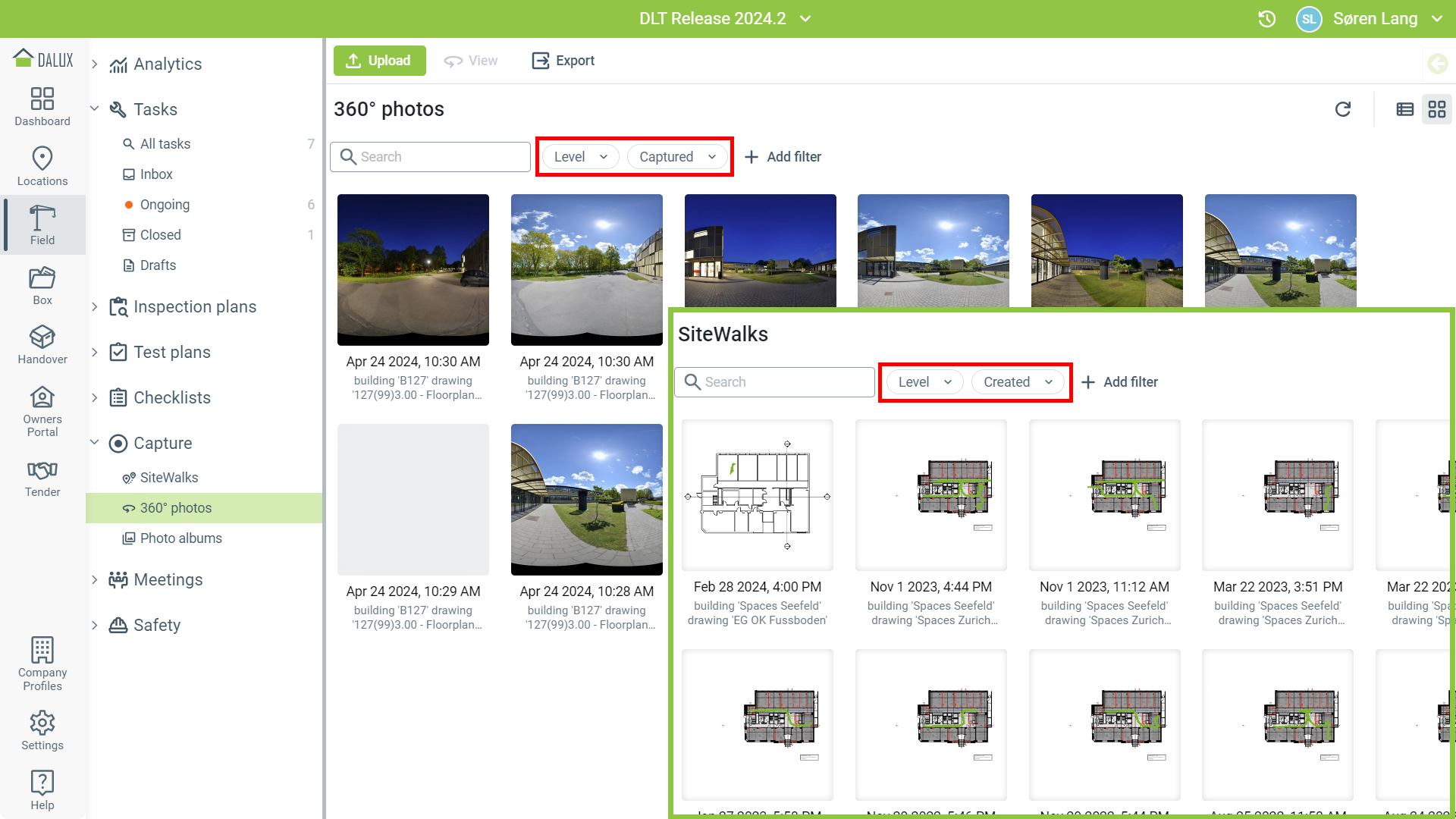This screenshot has height=819, width=1456.
Task: Open the history clock icon in header
Action: pyautogui.click(x=1266, y=19)
